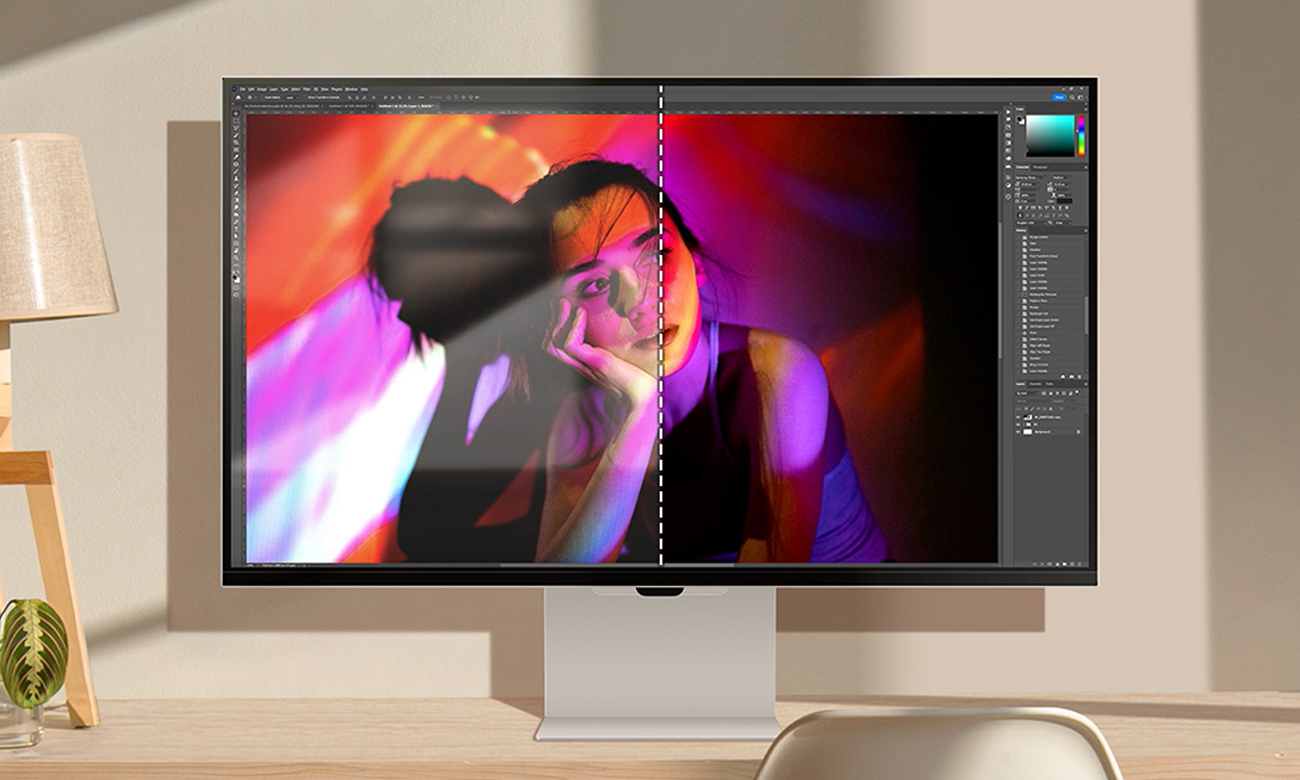The image size is (1300, 780).
Task: Click the search magnifier icon beside Share
Action: (x=1073, y=97)
